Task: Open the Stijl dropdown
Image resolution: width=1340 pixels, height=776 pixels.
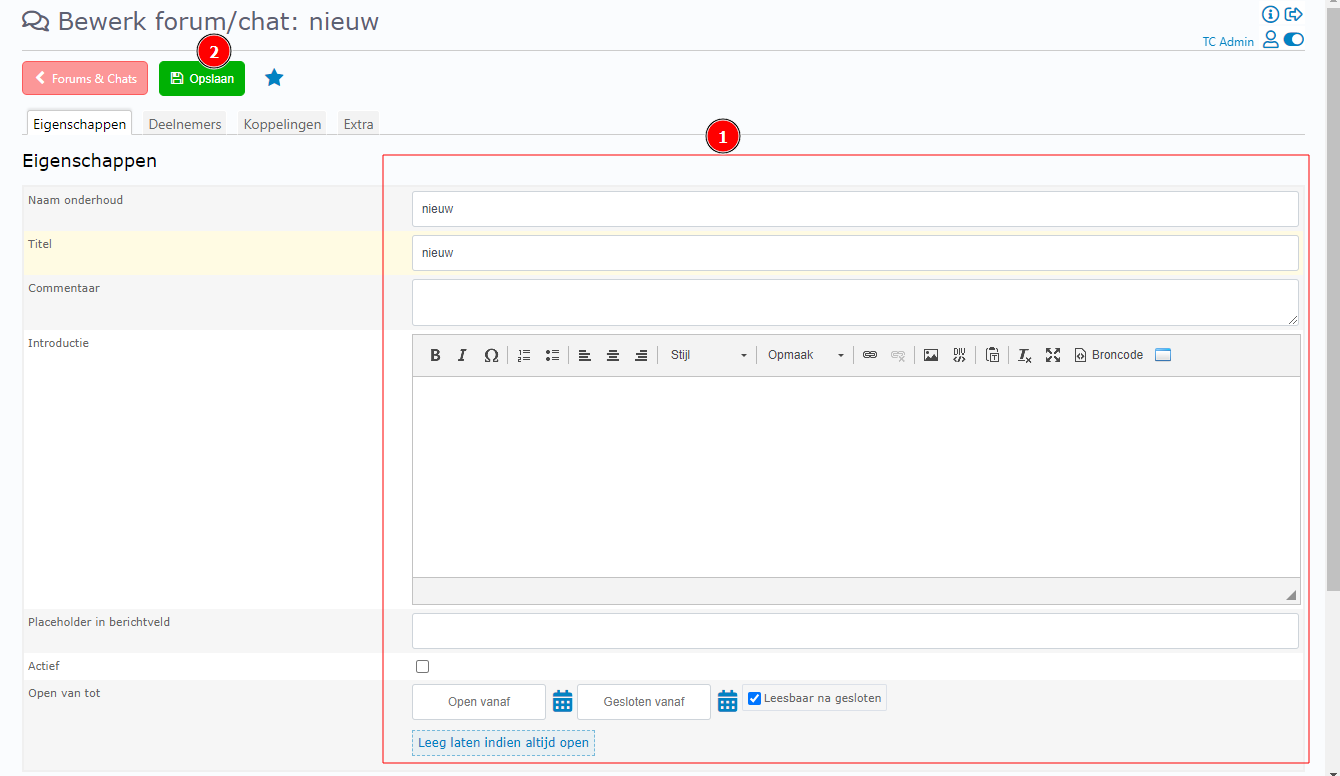Action: [x=708, y=355]
